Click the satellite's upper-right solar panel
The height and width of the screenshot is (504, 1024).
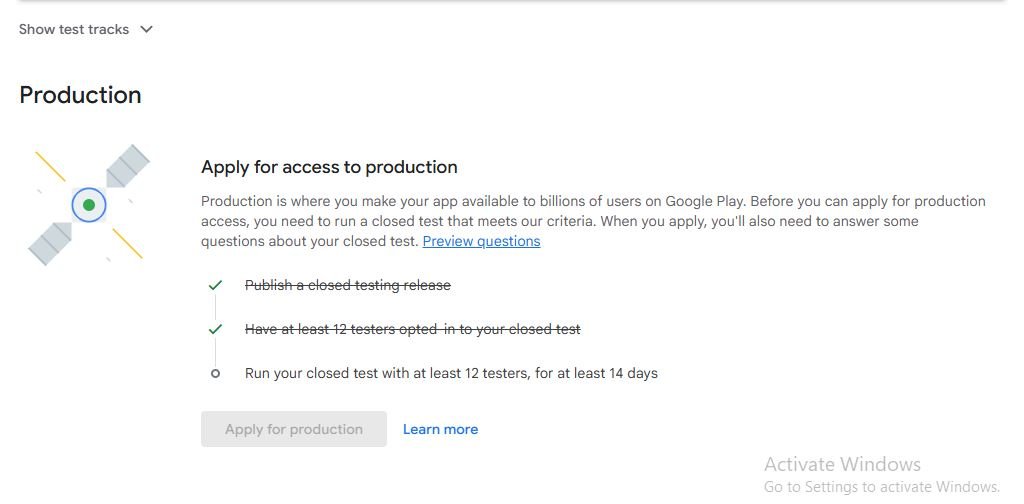(127, 166)
